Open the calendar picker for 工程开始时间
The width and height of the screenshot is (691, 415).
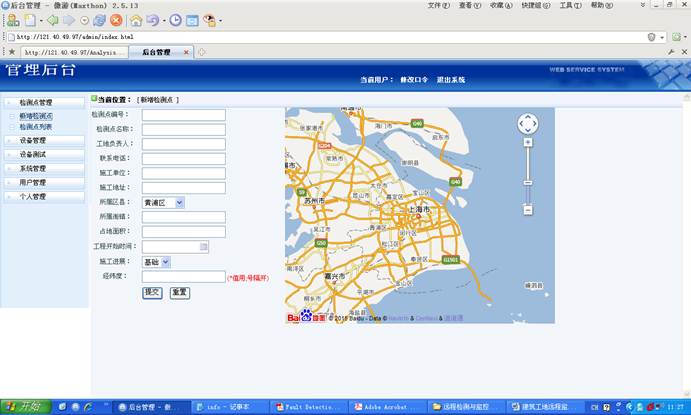point(204,246)
